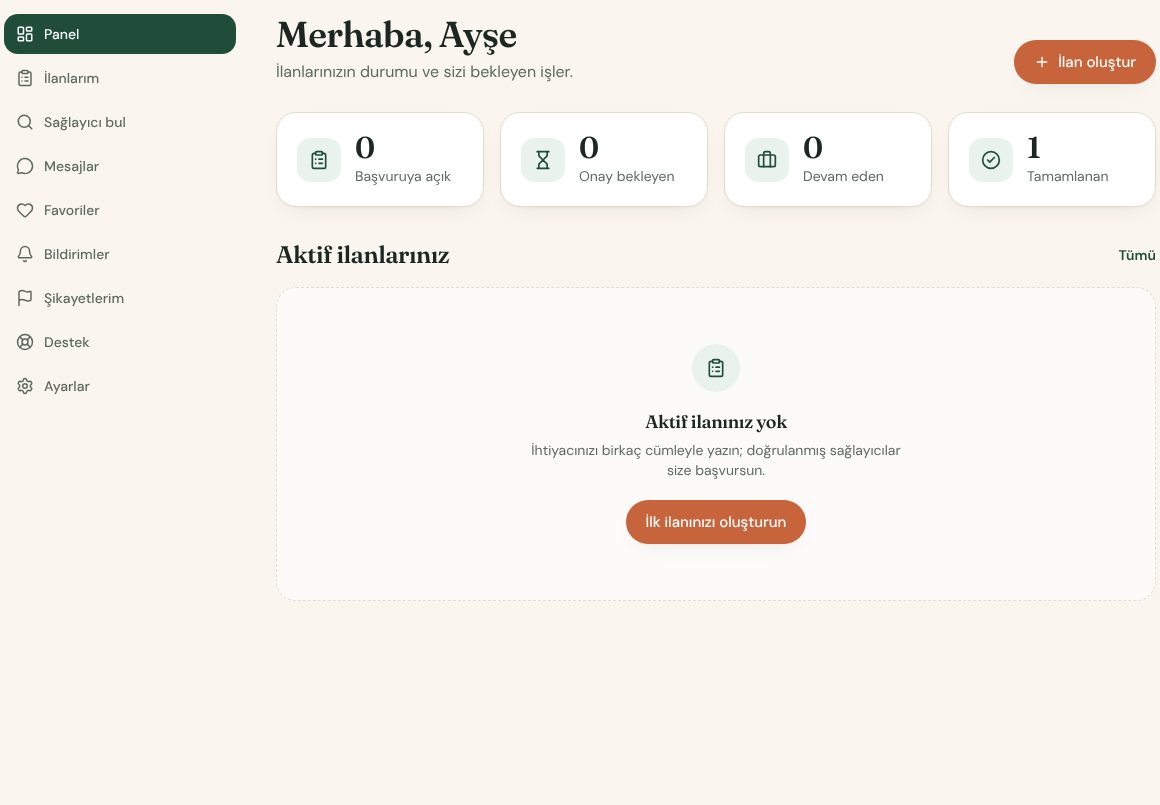Click the count 0 above Devam eden
The width and height of the screenshot is (1160, 805).
(813, 147)
